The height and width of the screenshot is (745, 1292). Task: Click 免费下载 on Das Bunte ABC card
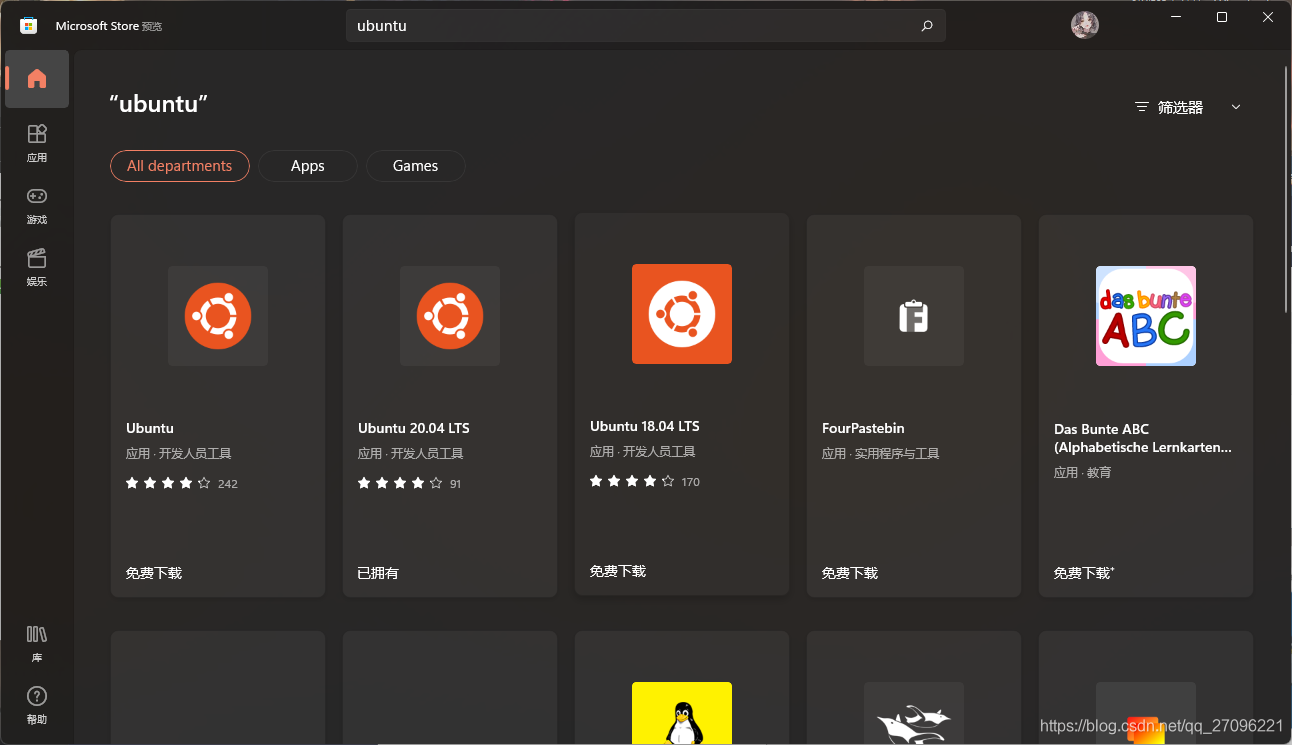[x=1084, y=573]
